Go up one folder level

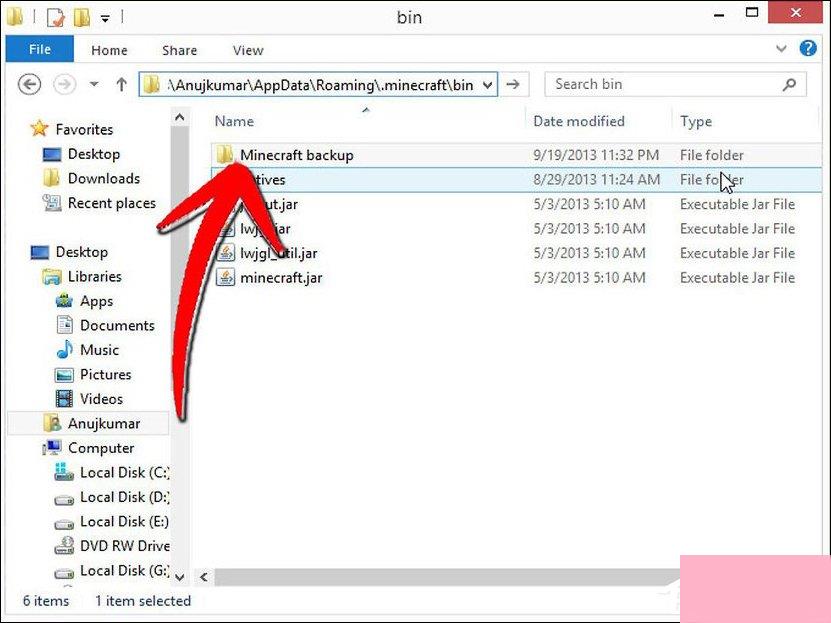pyautogui.click(x=121, y=84)
